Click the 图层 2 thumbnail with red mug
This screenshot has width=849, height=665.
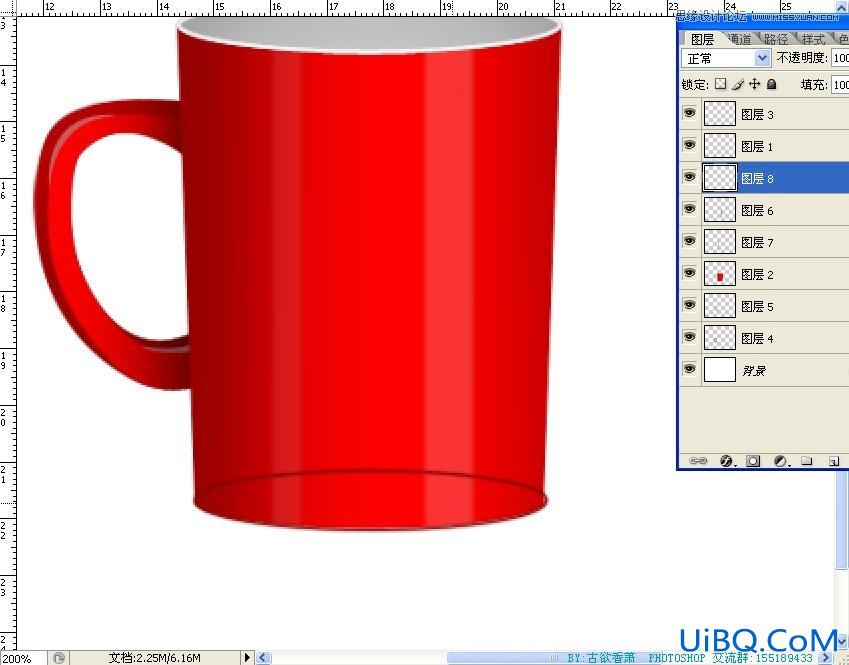[720, 273]
